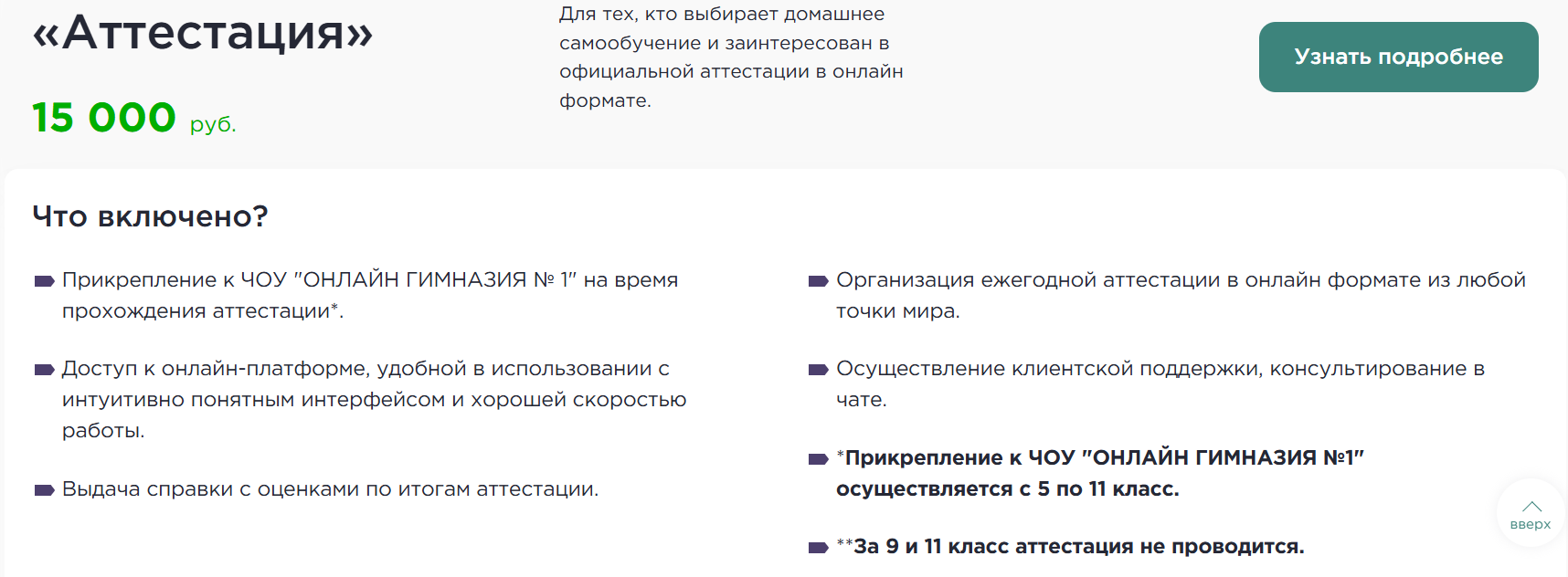Select the flag icon next to онлайн-платформа bullet
Image resolution: width=1568 pixels, height=577 pixels.
coord(42,370)
